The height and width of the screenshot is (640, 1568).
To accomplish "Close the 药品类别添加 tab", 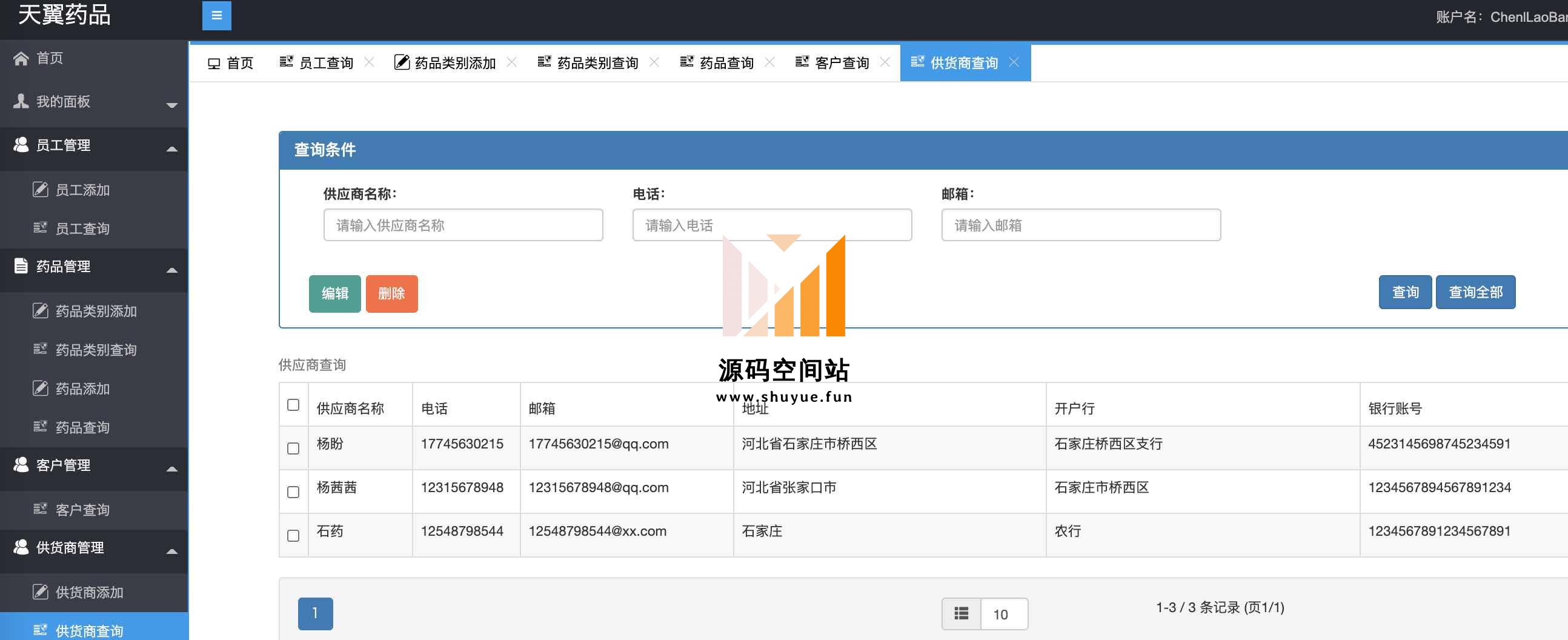I will [512, 62].
